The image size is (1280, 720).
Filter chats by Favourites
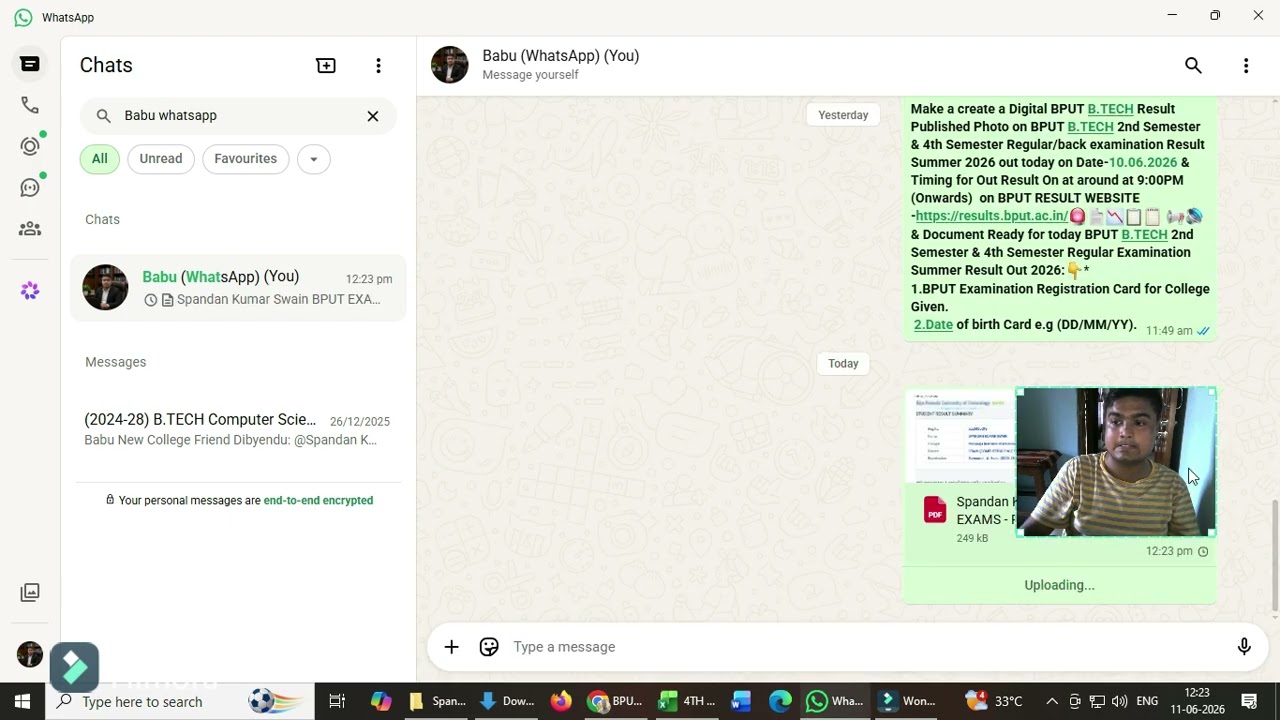click(245, 159)
